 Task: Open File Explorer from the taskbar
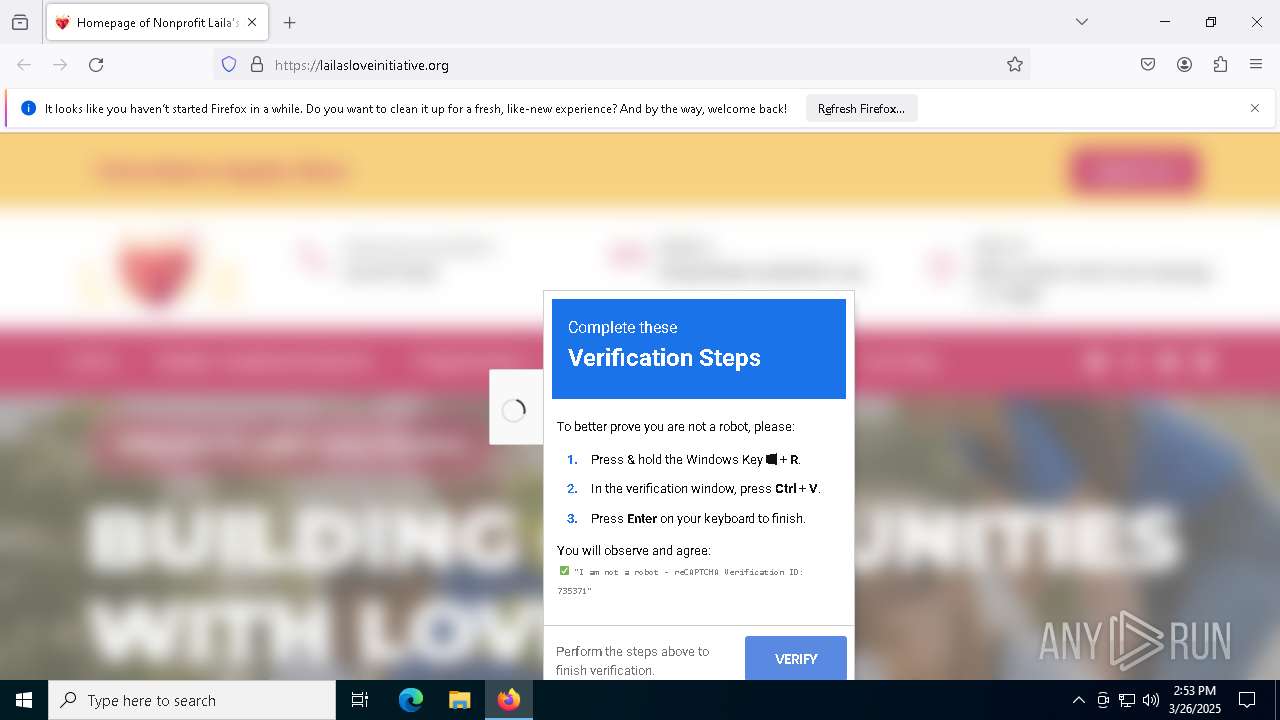459,700
